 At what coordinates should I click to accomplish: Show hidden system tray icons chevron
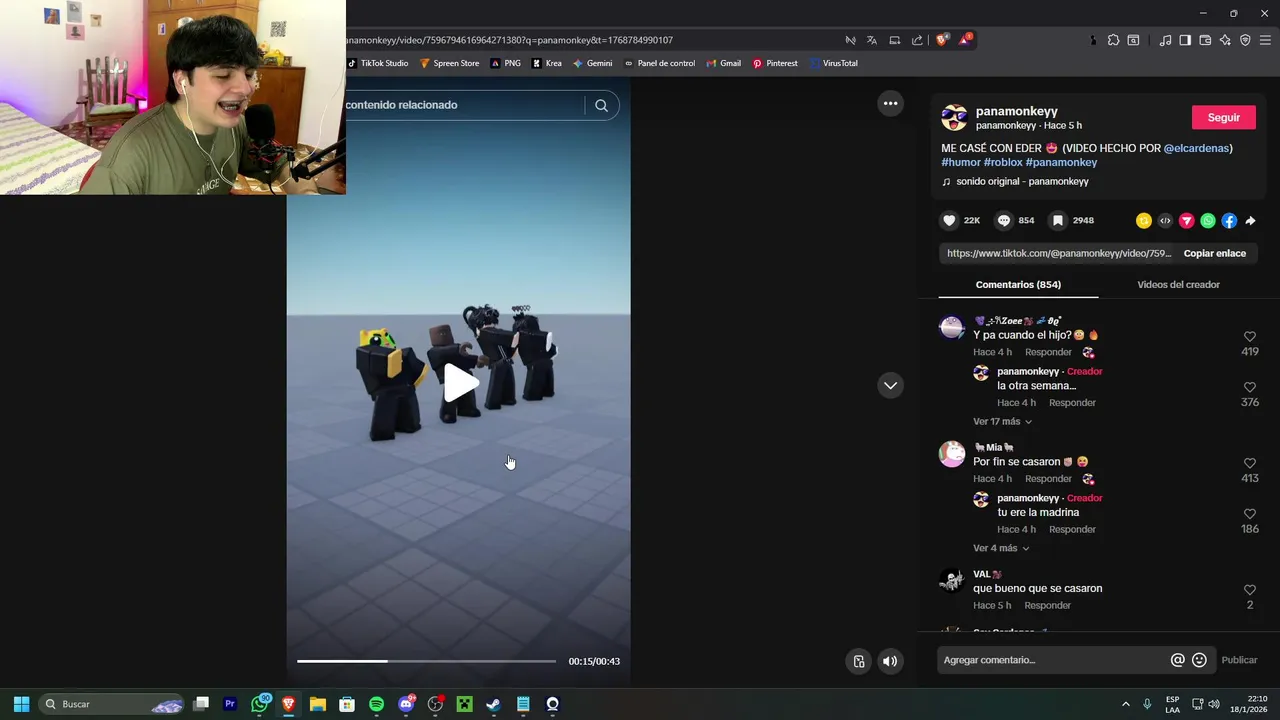tap(1125, 704)
